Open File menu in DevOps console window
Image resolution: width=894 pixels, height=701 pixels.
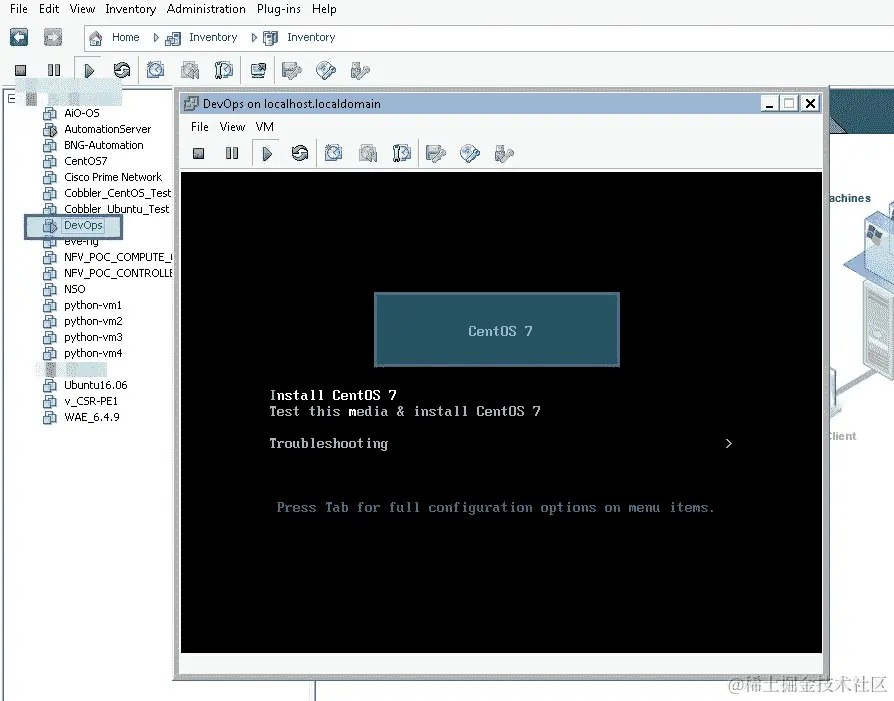[200, 127]
